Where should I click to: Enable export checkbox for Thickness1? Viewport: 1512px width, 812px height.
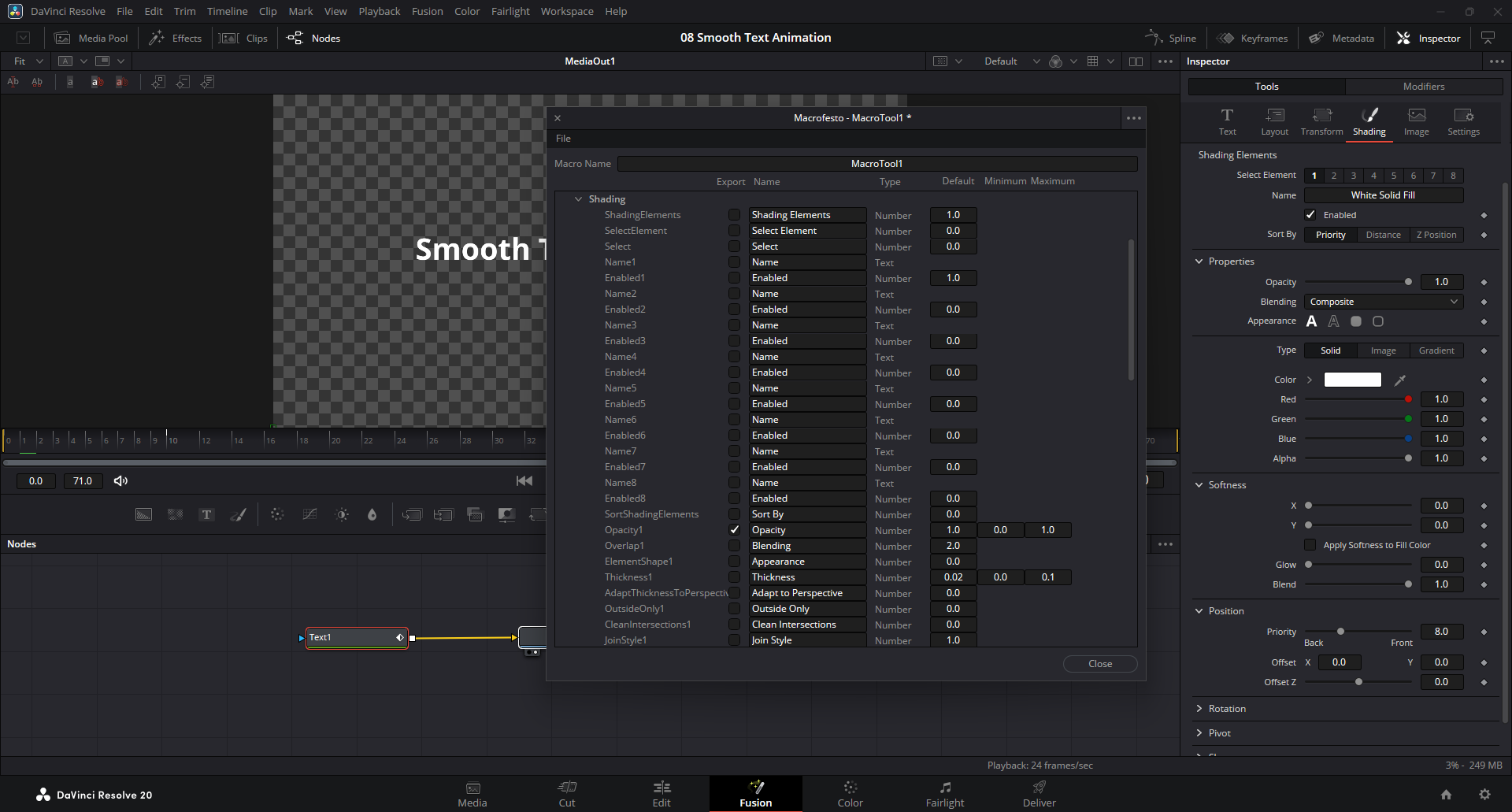pyautogui.click(x=734, y=577)
